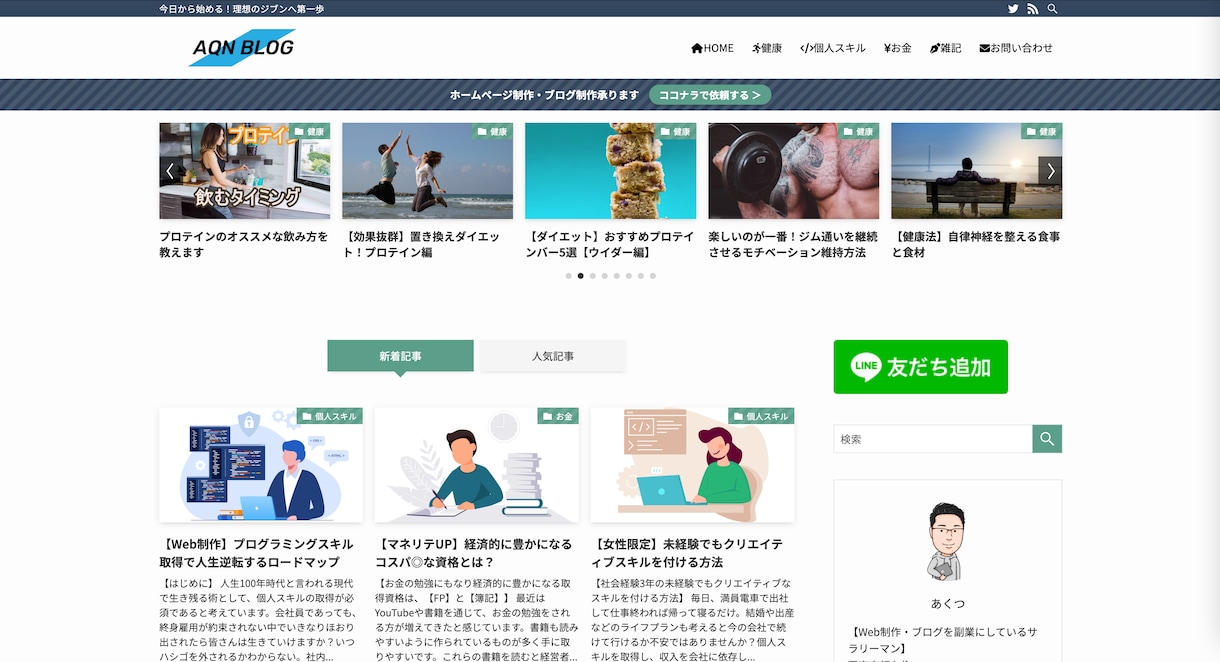Viewport: 1220px width, 662px height.
Task: Open the Twitter icon in top bar
Action: pos(1013,9)
